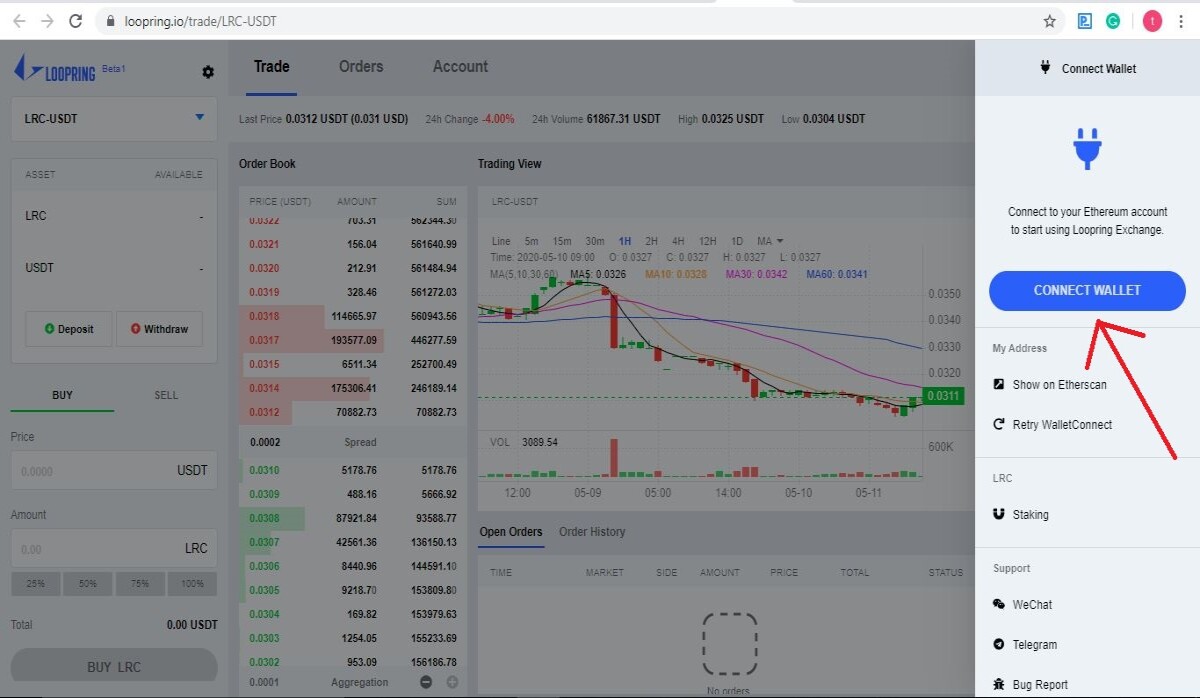Open the Chrome profile avatar
Screen dimensions: 1200x698
point(1152,20)
